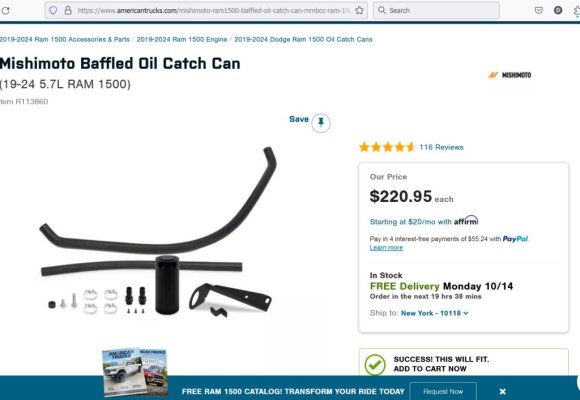Click the Mishimoto brand logo
The height and width of the screenshot is (400, 580).
pos(510,75)
